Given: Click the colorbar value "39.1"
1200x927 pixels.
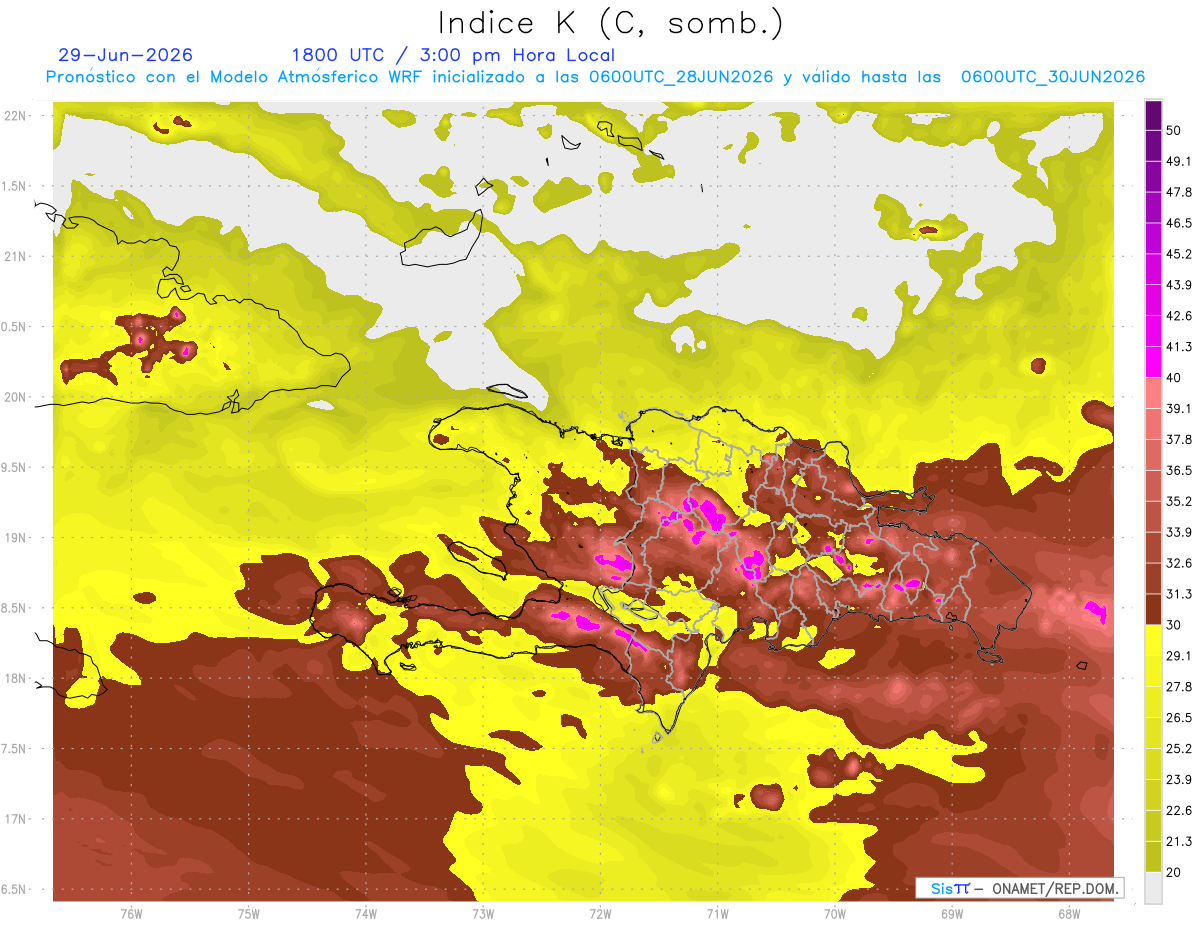Looking at the screenshot, I should click(x=1179, y=409).
